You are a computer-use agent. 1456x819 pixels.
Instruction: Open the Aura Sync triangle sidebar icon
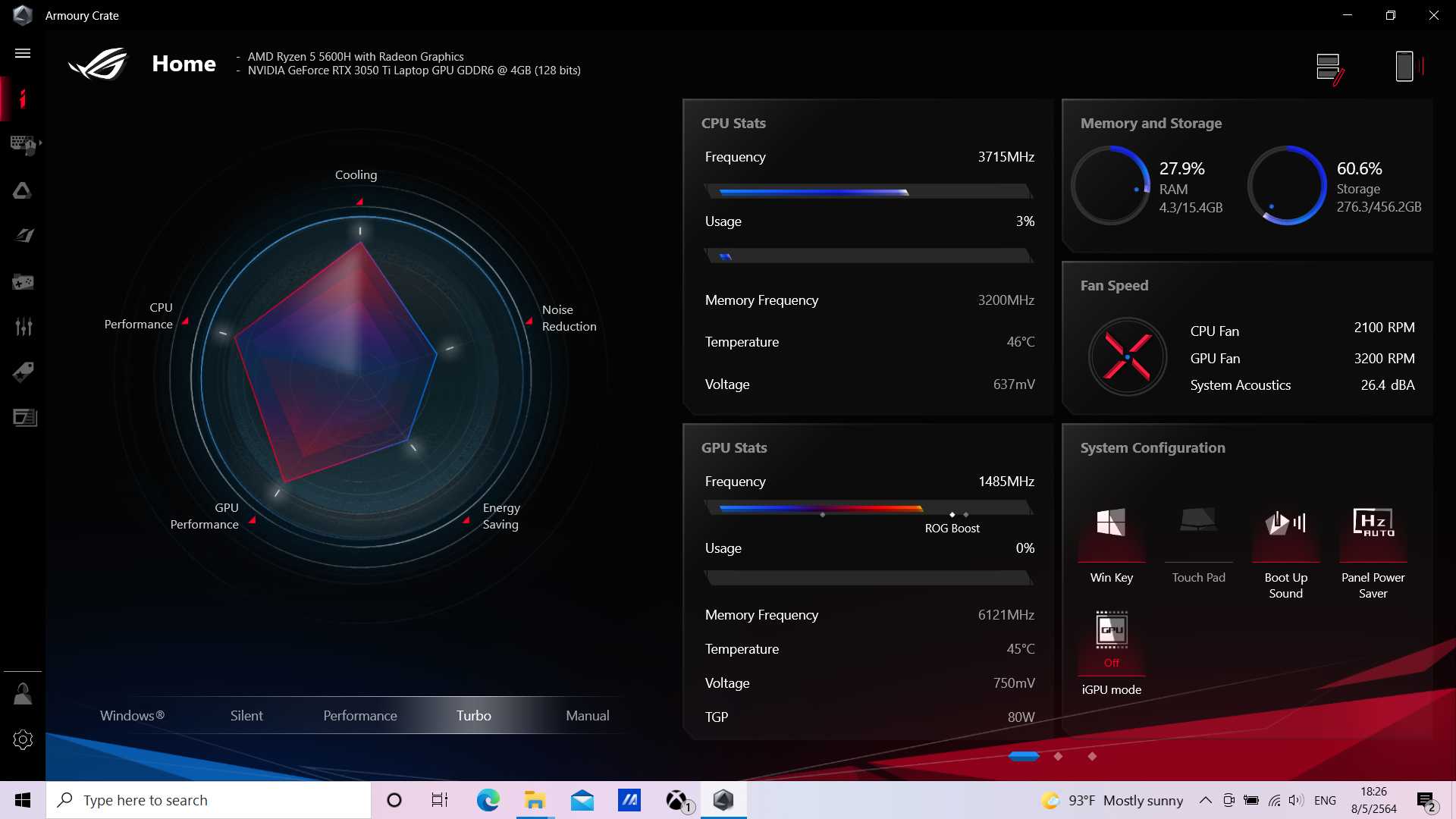23,190
